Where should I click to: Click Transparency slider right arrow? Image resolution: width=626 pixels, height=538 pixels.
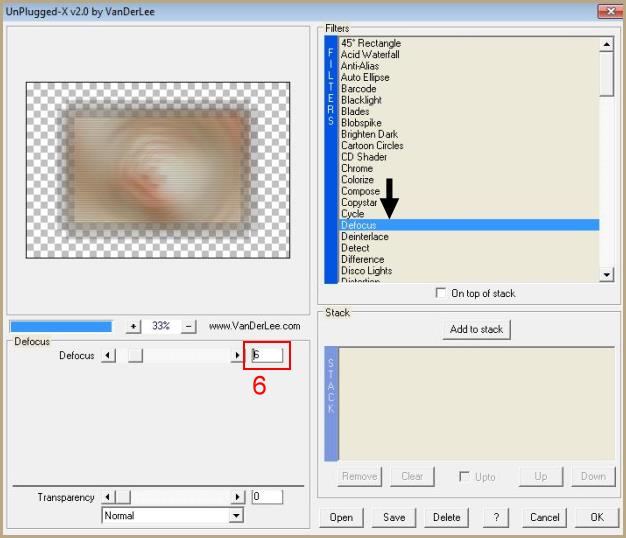pos(238,497)
